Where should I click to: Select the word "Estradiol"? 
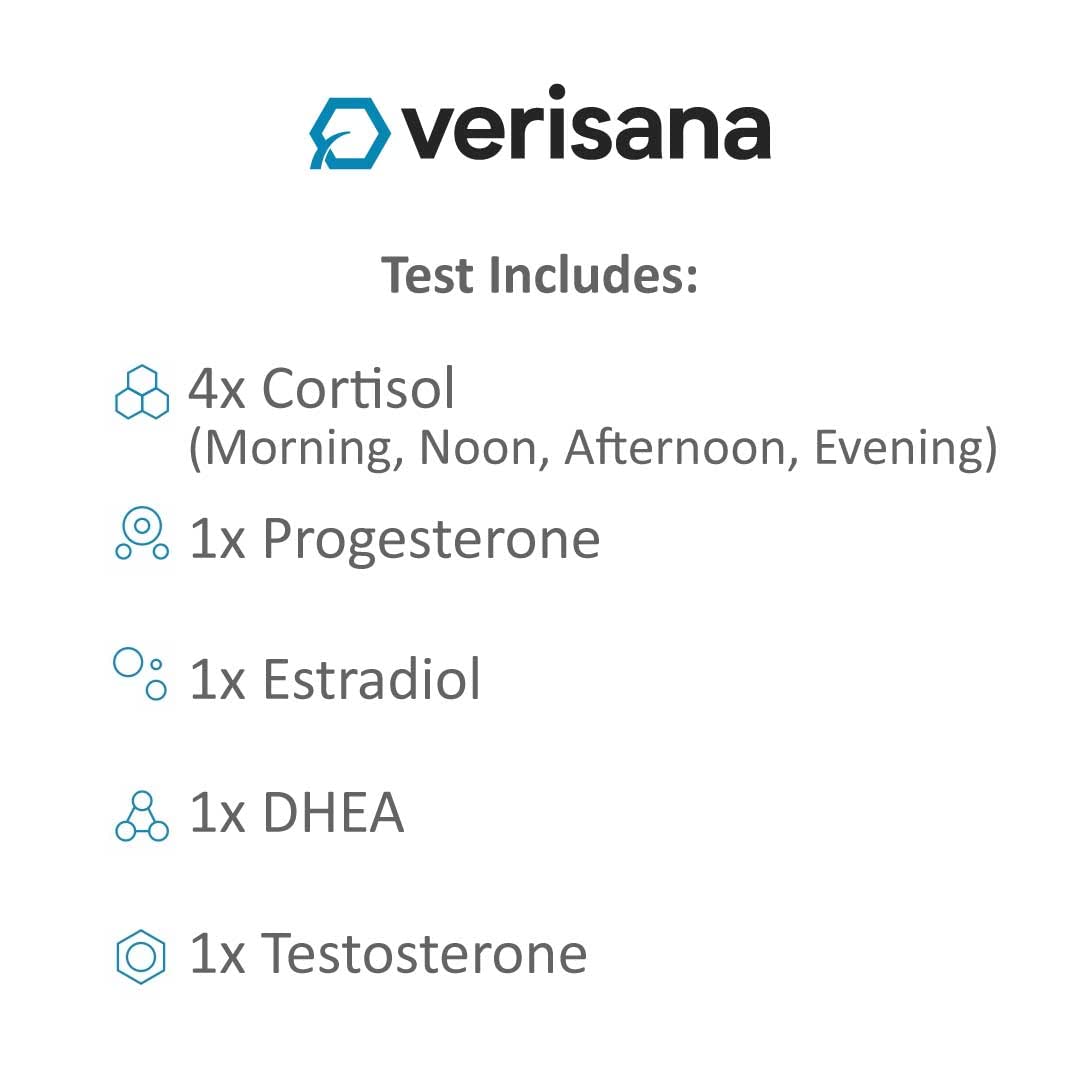click(371, 679)
